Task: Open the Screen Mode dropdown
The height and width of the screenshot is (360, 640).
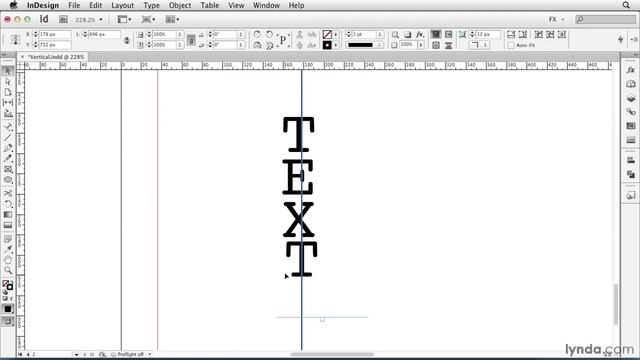Action: point(148,19)
